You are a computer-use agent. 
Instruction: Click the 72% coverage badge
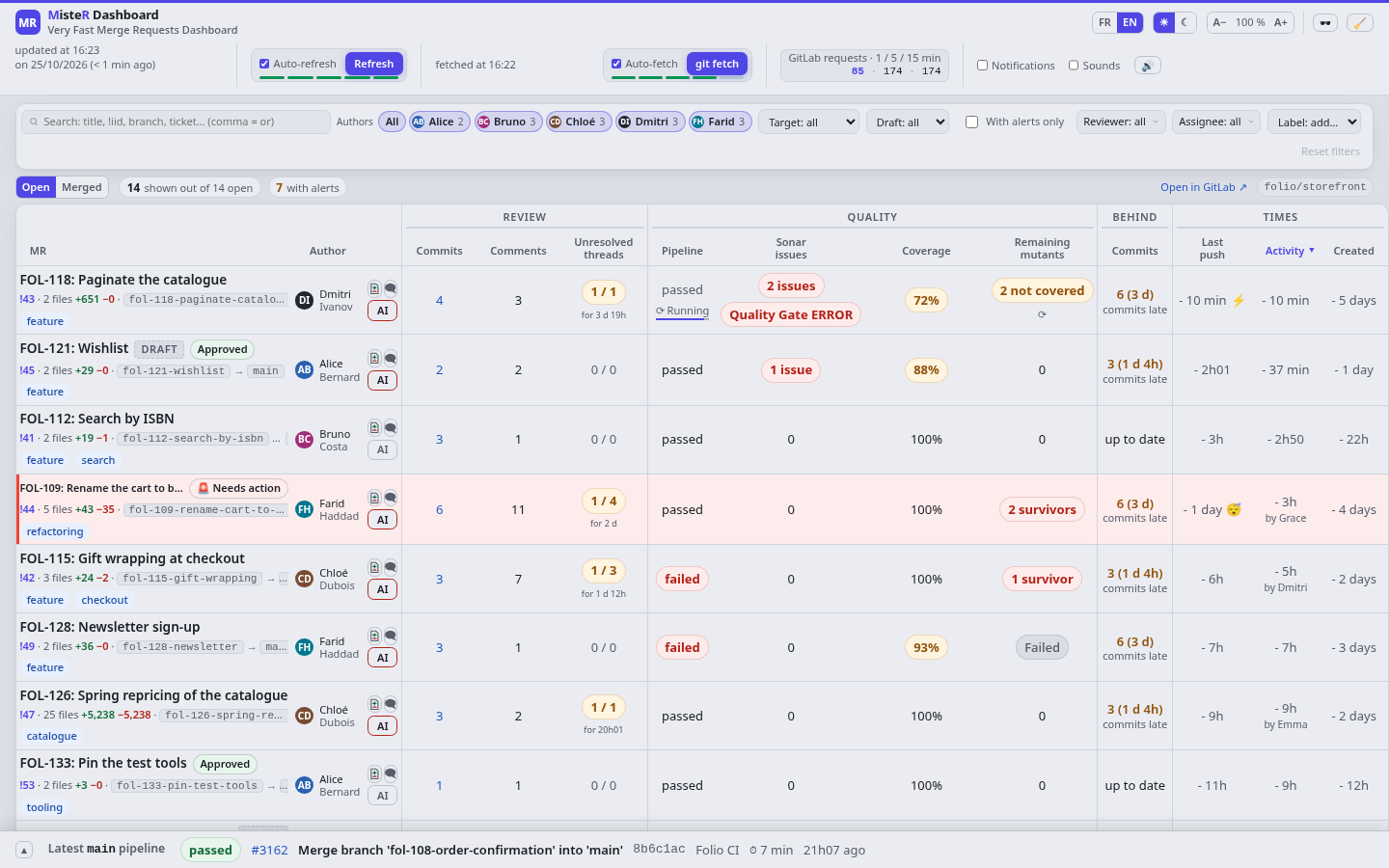tap(926, 300)
